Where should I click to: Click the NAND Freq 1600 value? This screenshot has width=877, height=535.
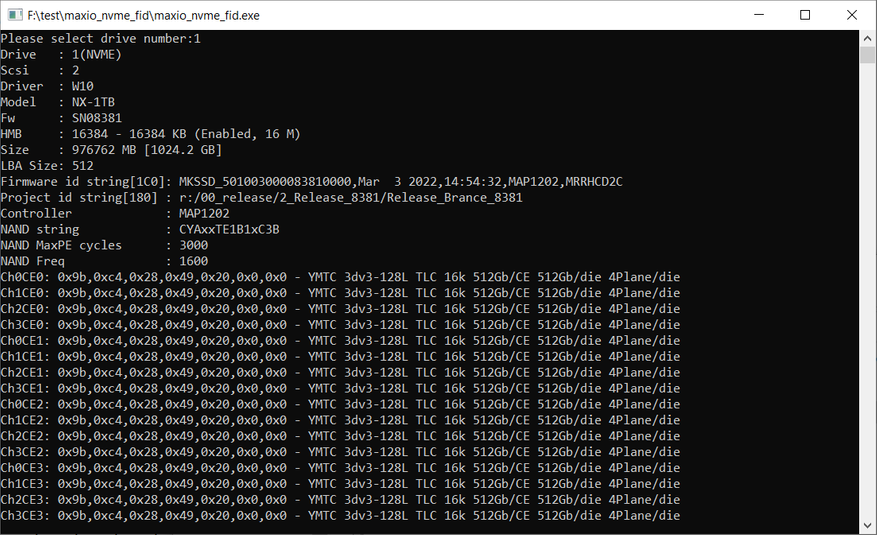point(194,261)
